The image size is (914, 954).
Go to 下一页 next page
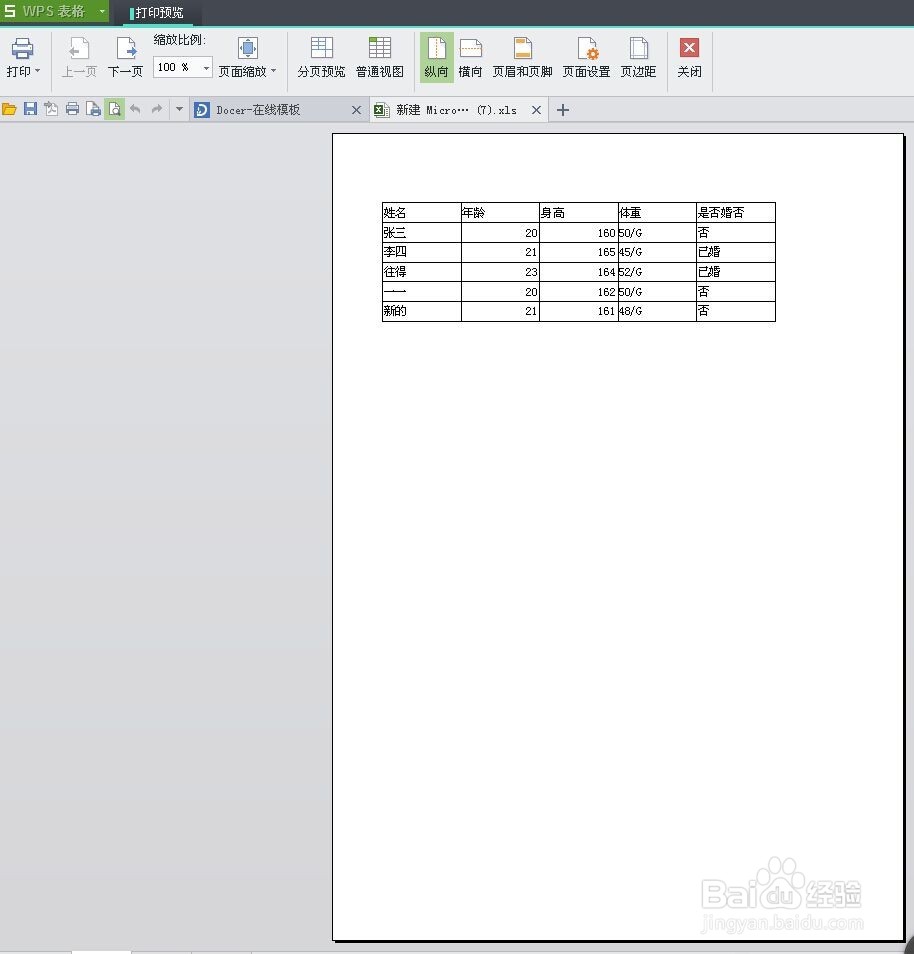(x=125, y=58)
